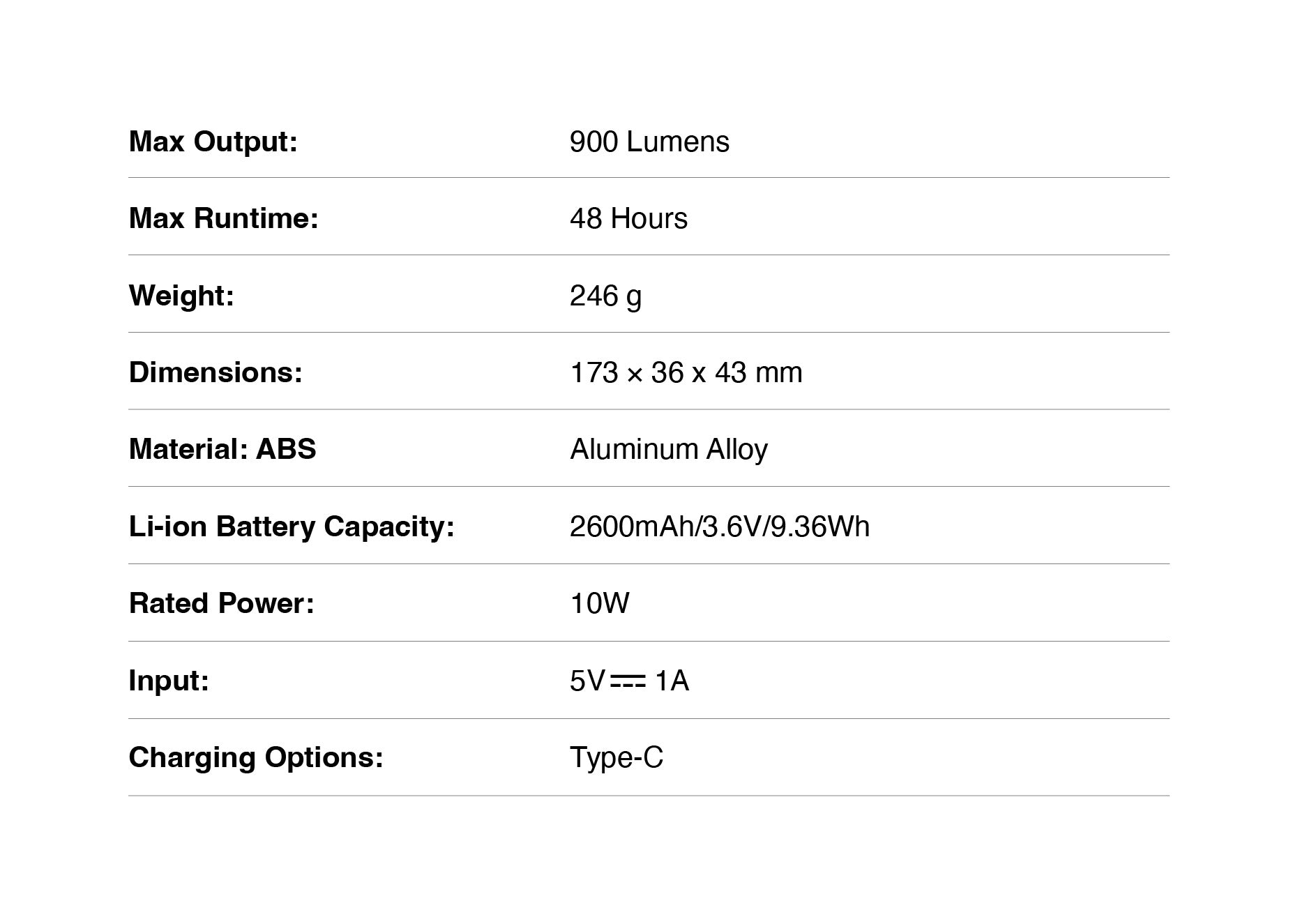Image resolution: width=1300 pixels, height=924 pixels.
Task: Click the 5V input voltage text
Action: pos(587,681)
